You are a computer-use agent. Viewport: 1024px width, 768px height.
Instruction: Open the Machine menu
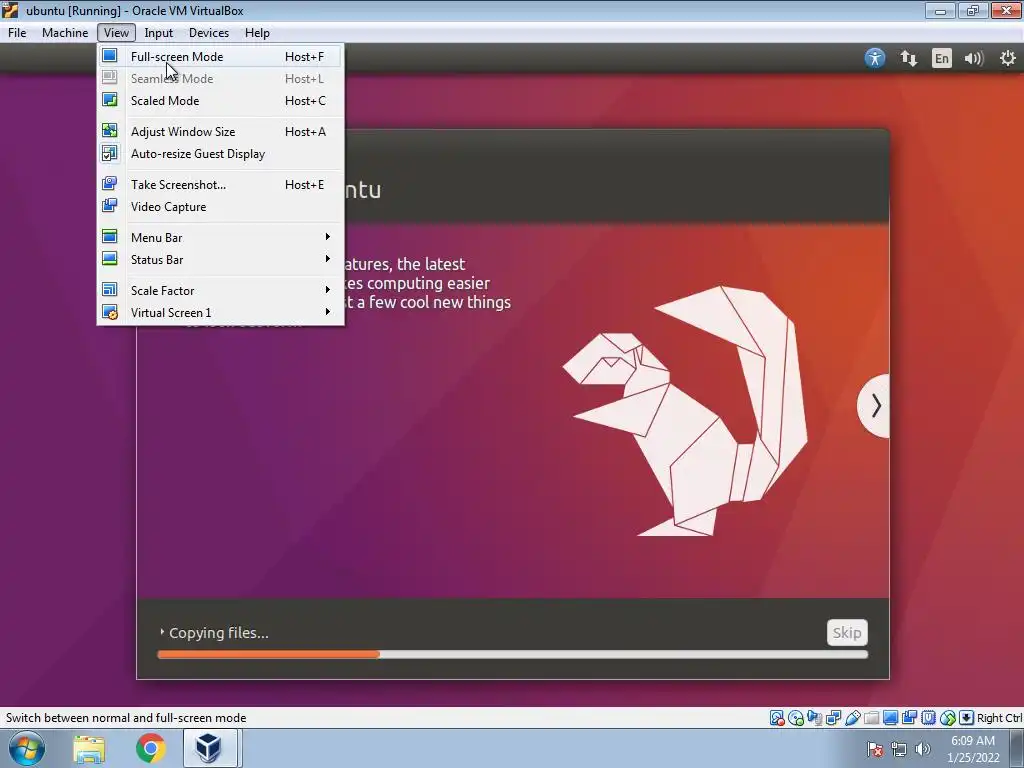(x=65, y=33)
